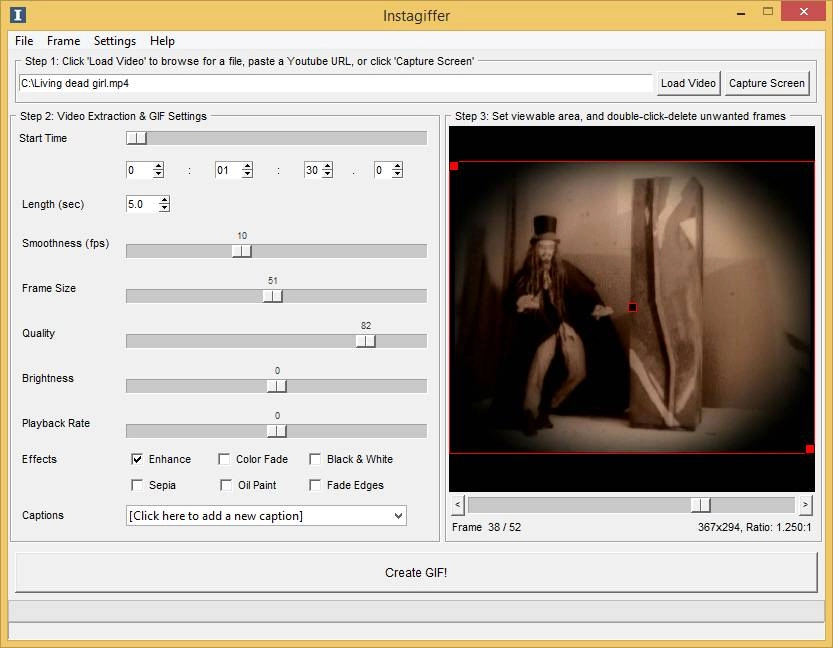The width and height of the screenshot is (833, 648).
Task: Click the Instagiffer app icon in title bar
Action: tap(18, 15)
